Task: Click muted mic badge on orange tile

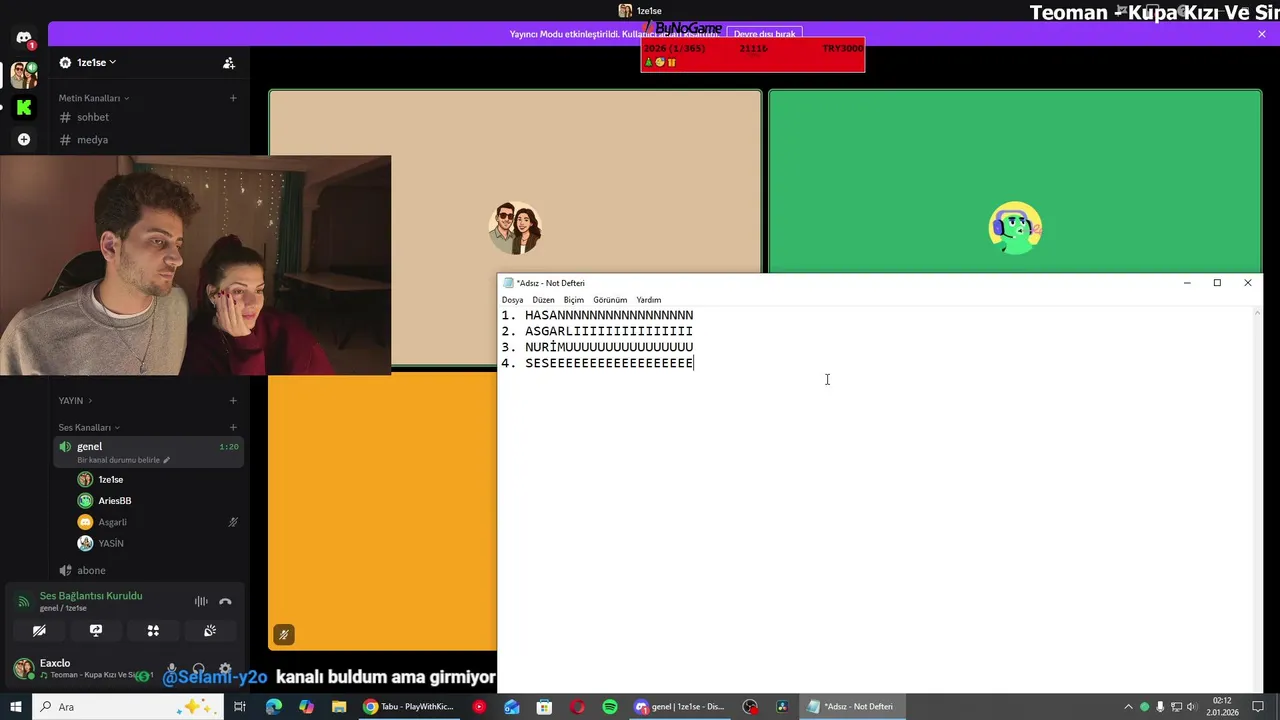Action: click(284, 634)
